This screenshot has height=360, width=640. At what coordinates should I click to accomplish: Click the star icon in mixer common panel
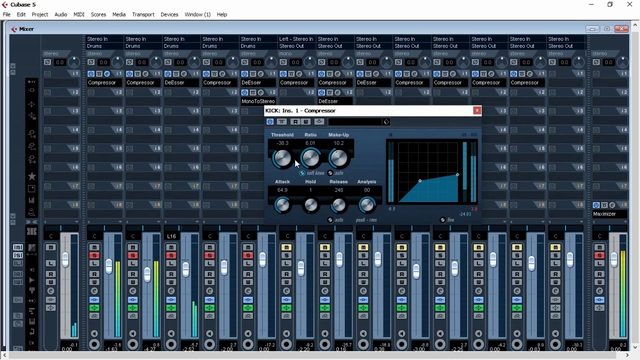32,176
